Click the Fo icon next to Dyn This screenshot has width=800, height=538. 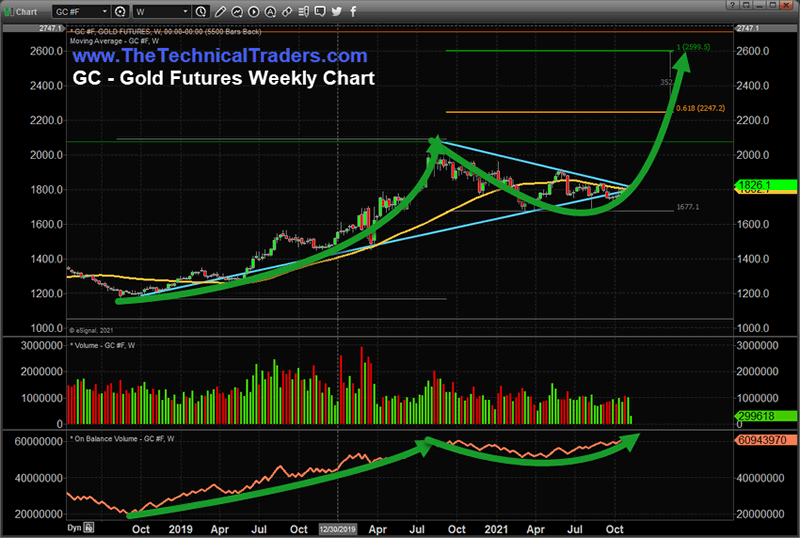(89, 527)
